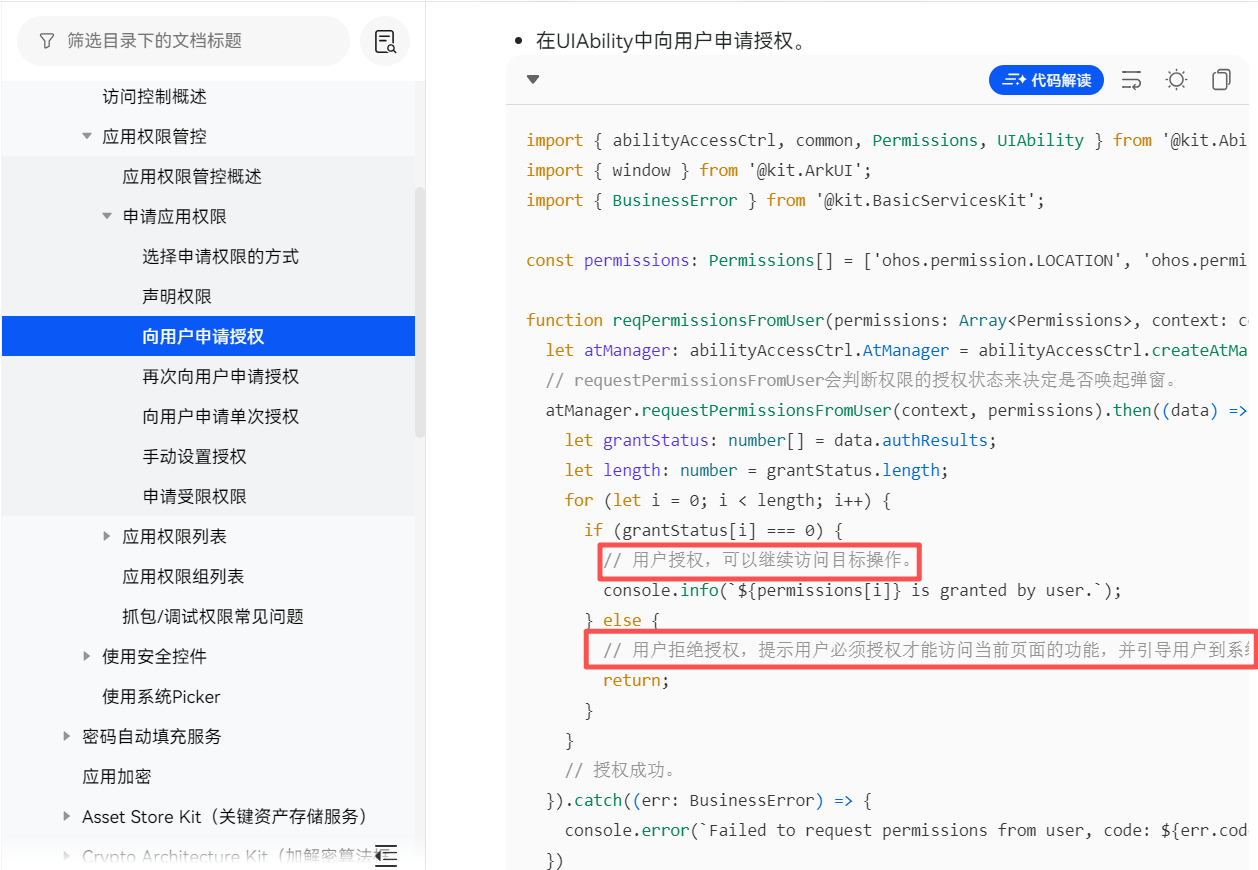The height and width of the screenshot is (870, 1258).
Task: Click the BusinessError import code line
Action: tap(785, 200)
